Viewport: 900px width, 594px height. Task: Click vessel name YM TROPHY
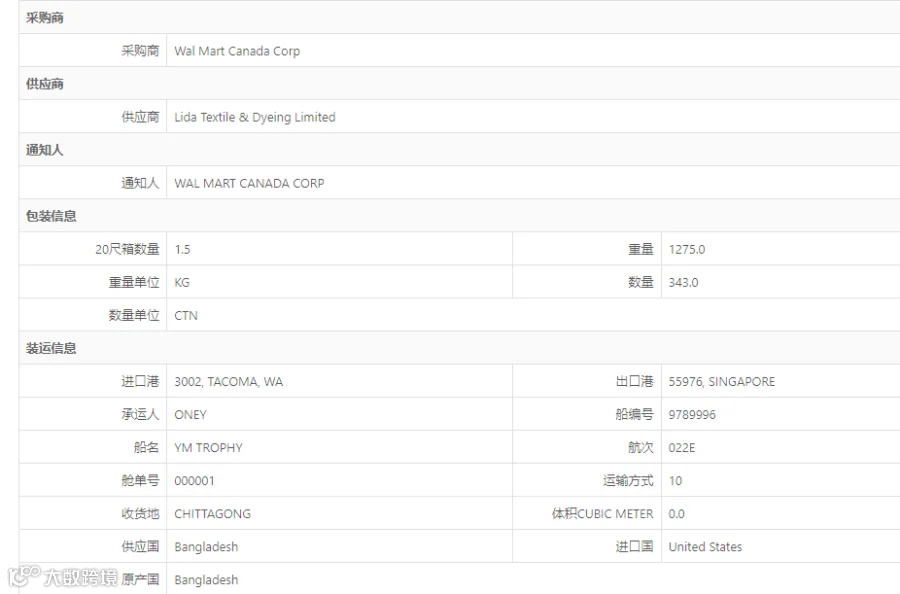pyautogui.click(x=208, y=448)
